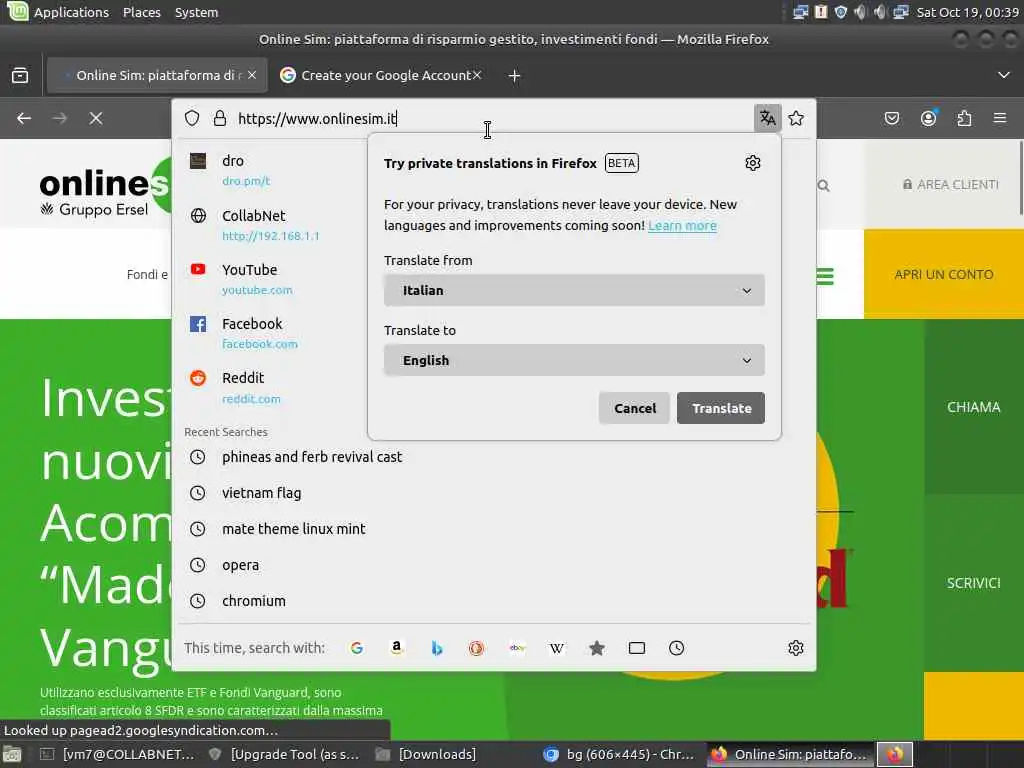The image size is (1024, 768).
Task: Open a new tab with plus button
Action: tap(515, 76)
